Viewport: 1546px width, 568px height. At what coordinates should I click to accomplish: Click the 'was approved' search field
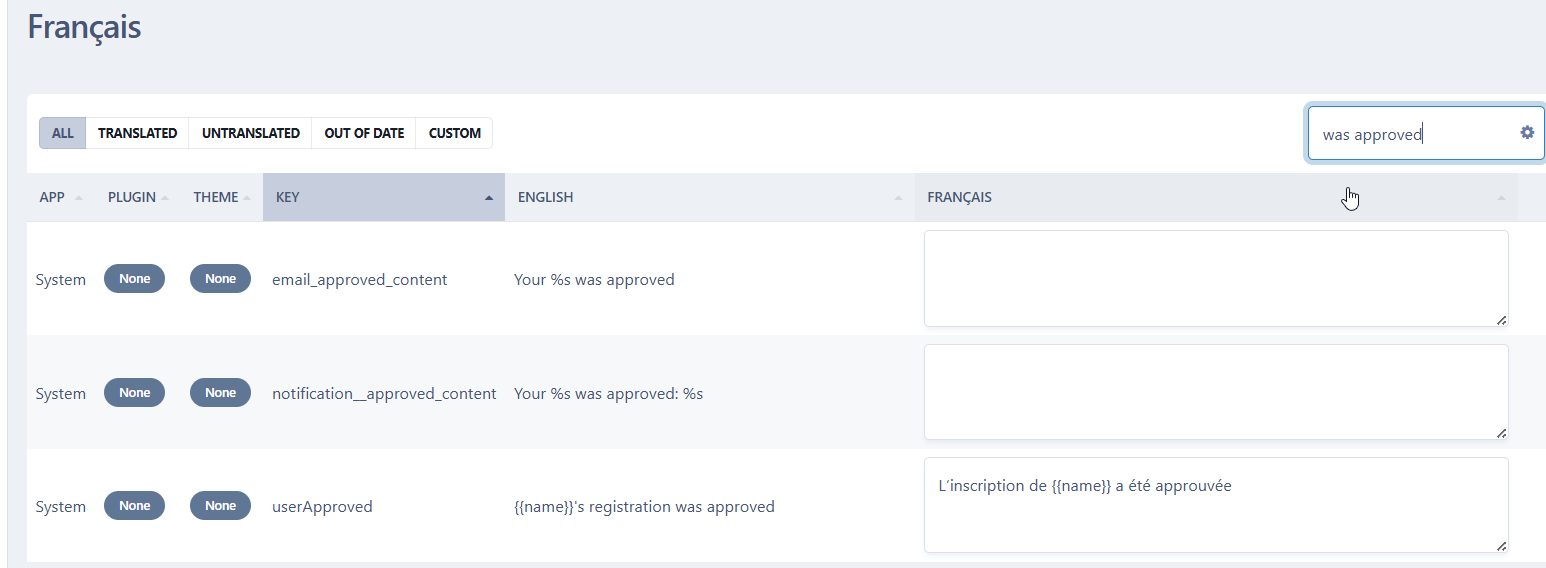click(1410, 134)
